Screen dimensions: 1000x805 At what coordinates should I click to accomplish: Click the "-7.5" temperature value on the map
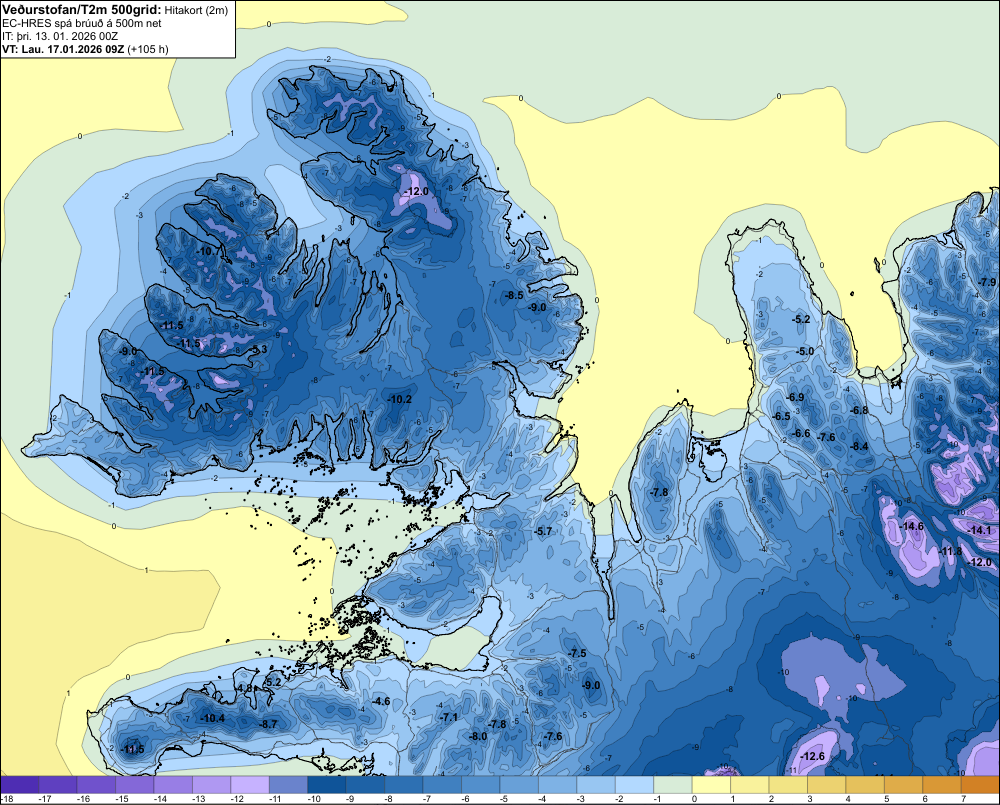(x=577, y=653)
